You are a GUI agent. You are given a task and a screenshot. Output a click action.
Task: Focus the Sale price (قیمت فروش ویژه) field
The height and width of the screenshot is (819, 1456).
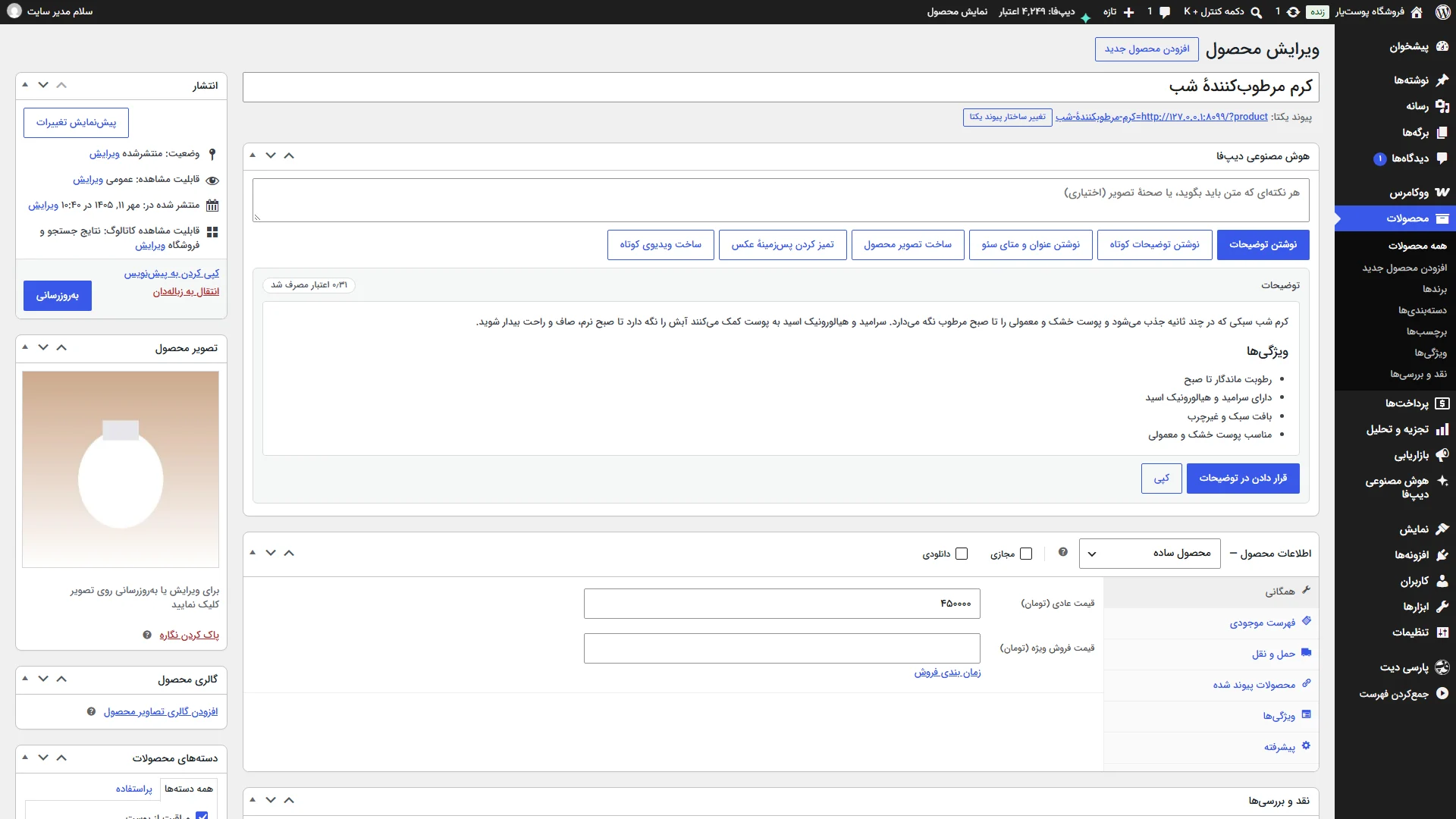(782, 648)
